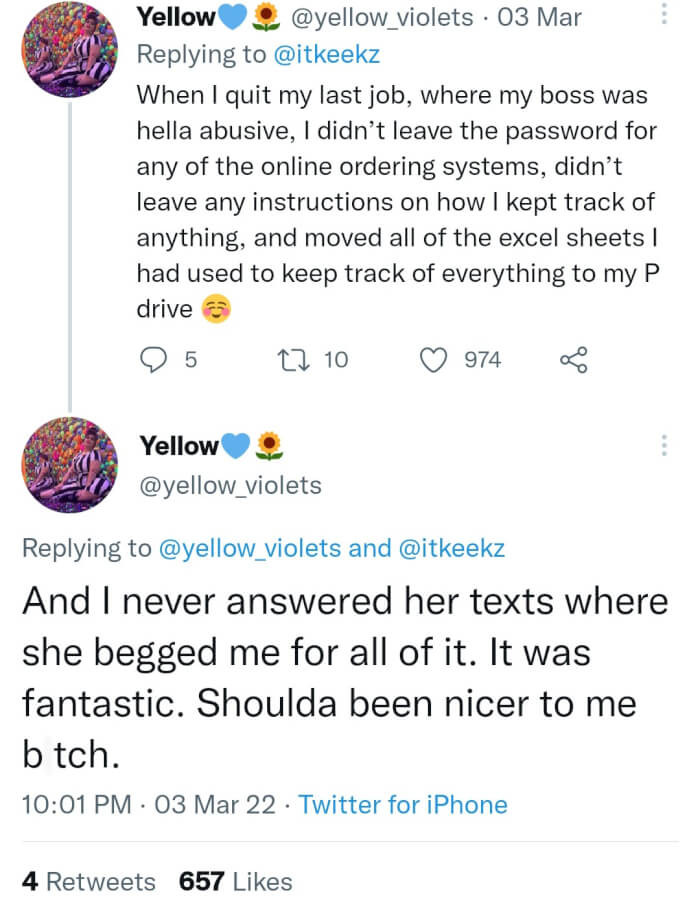Open more options on the second tweet
Image resolution: width=700 pixels, height=905 pixels.
[664, 446]
